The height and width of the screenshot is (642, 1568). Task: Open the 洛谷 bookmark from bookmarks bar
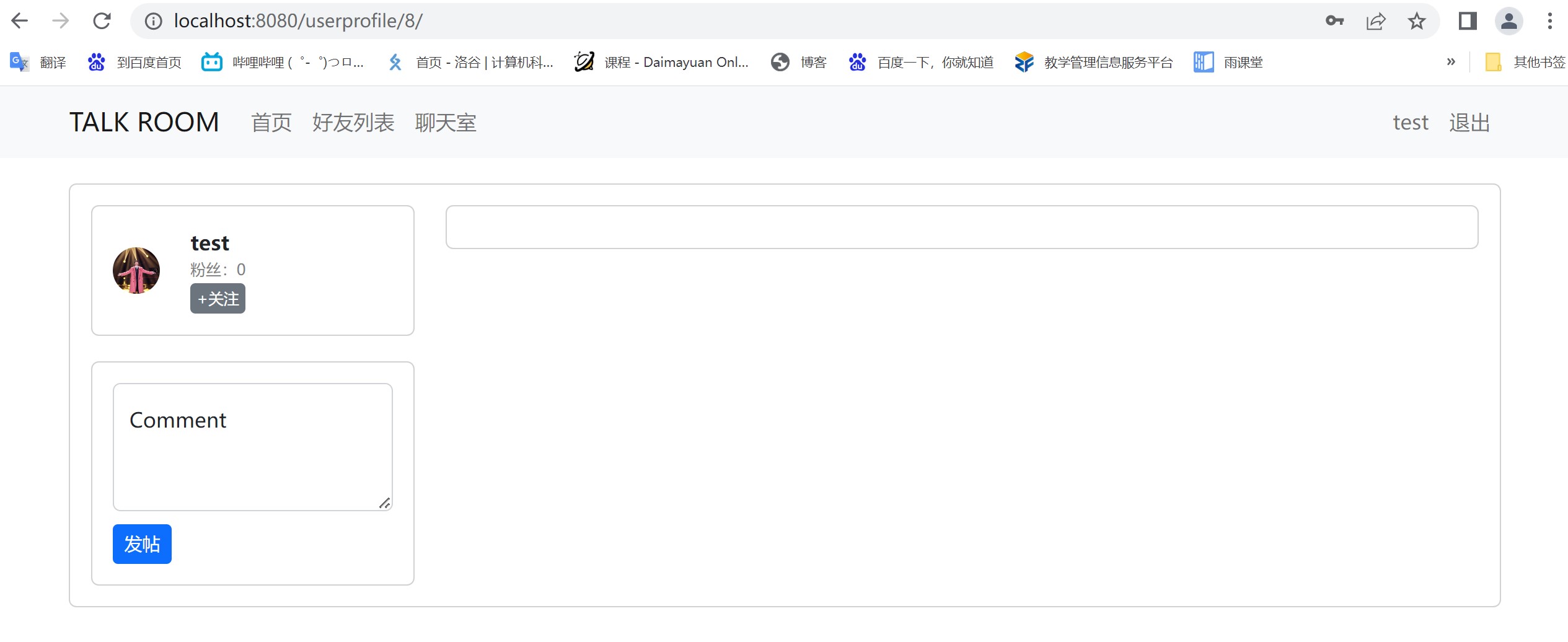tap(396, 61)
